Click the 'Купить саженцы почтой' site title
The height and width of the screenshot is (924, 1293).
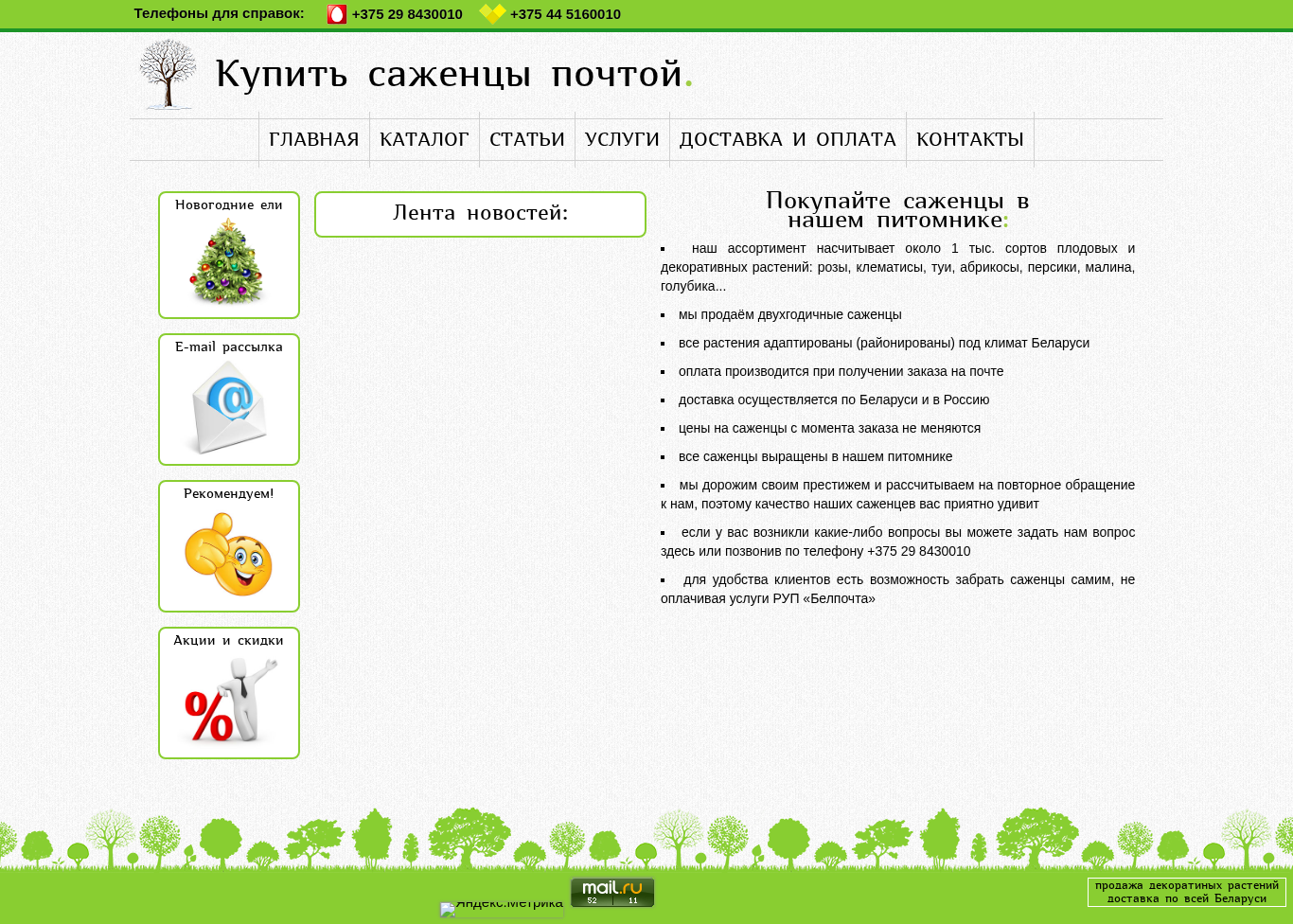pyautogui.click(x=454, y=74)
